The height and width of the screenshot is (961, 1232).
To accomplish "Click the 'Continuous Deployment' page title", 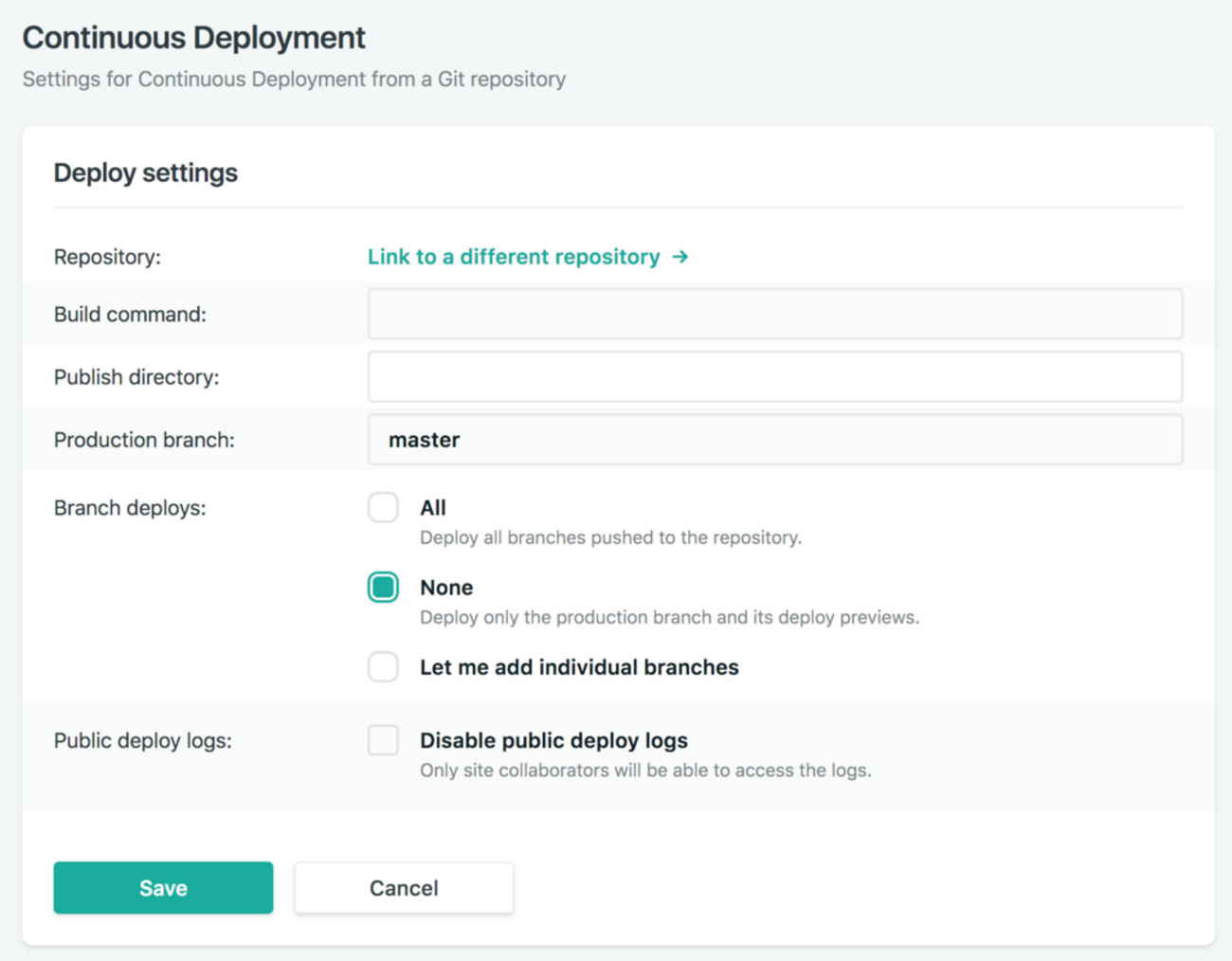I will pyautogui.click(x=194, y=38).
